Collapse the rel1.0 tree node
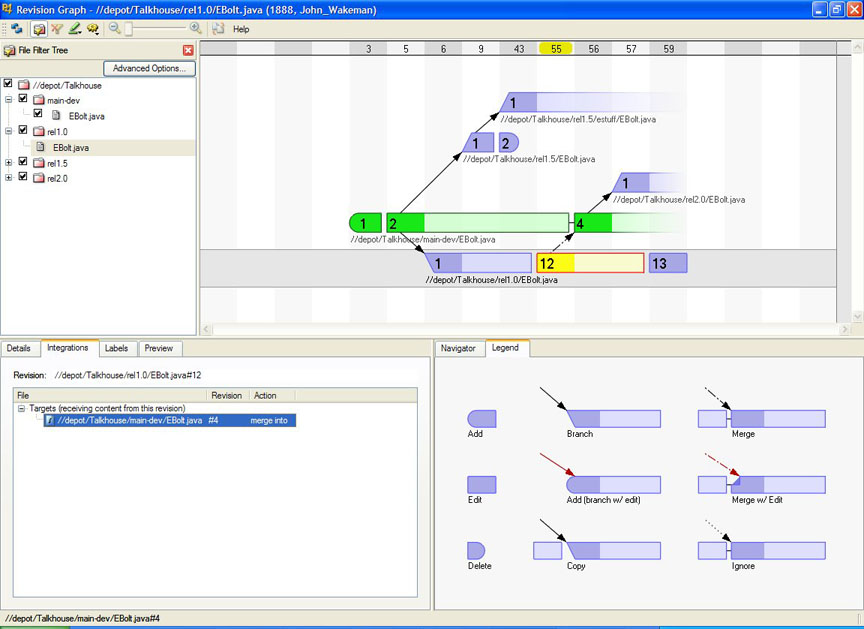 coord(10,131)
